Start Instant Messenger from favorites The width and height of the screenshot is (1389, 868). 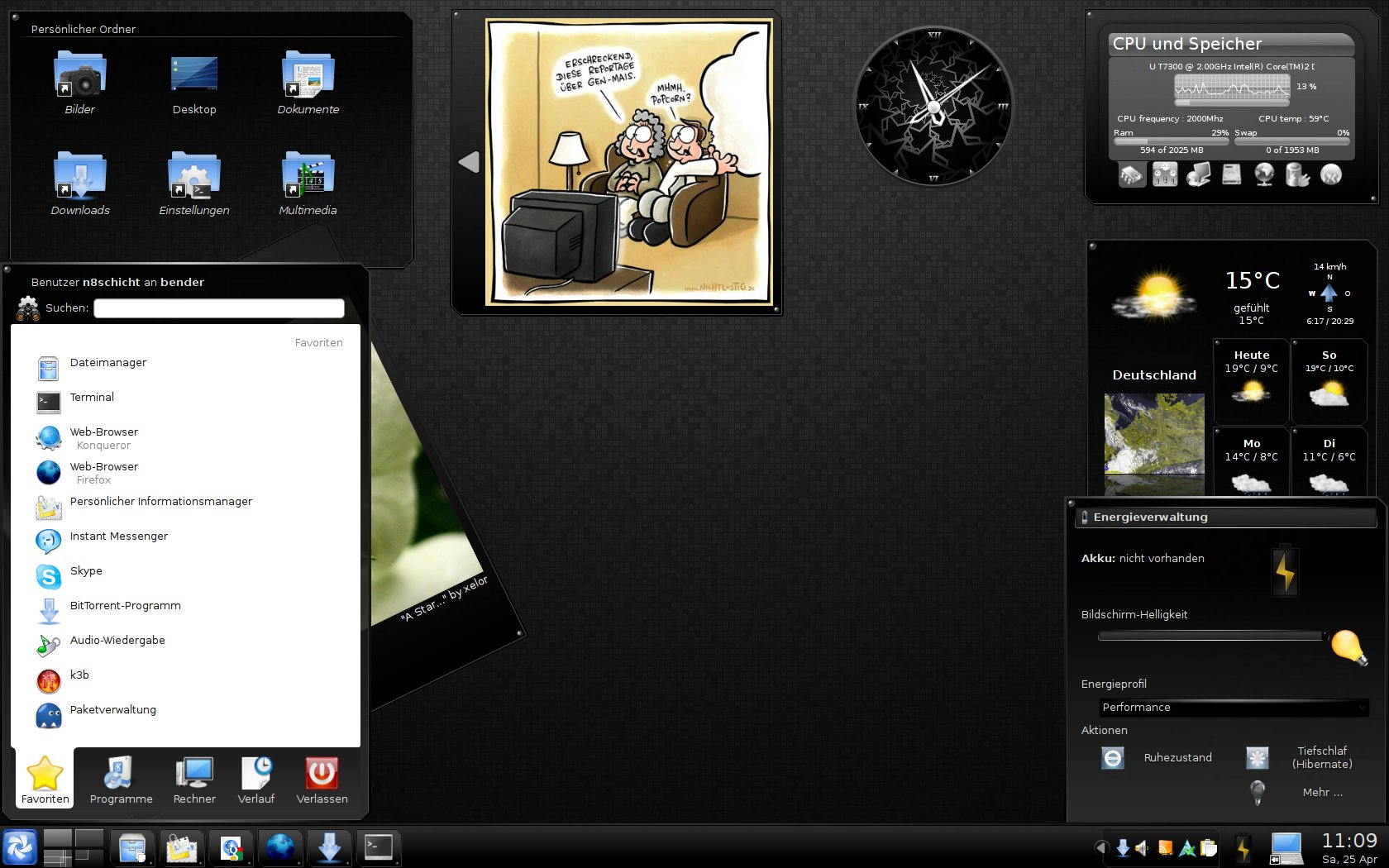(186, 541)
